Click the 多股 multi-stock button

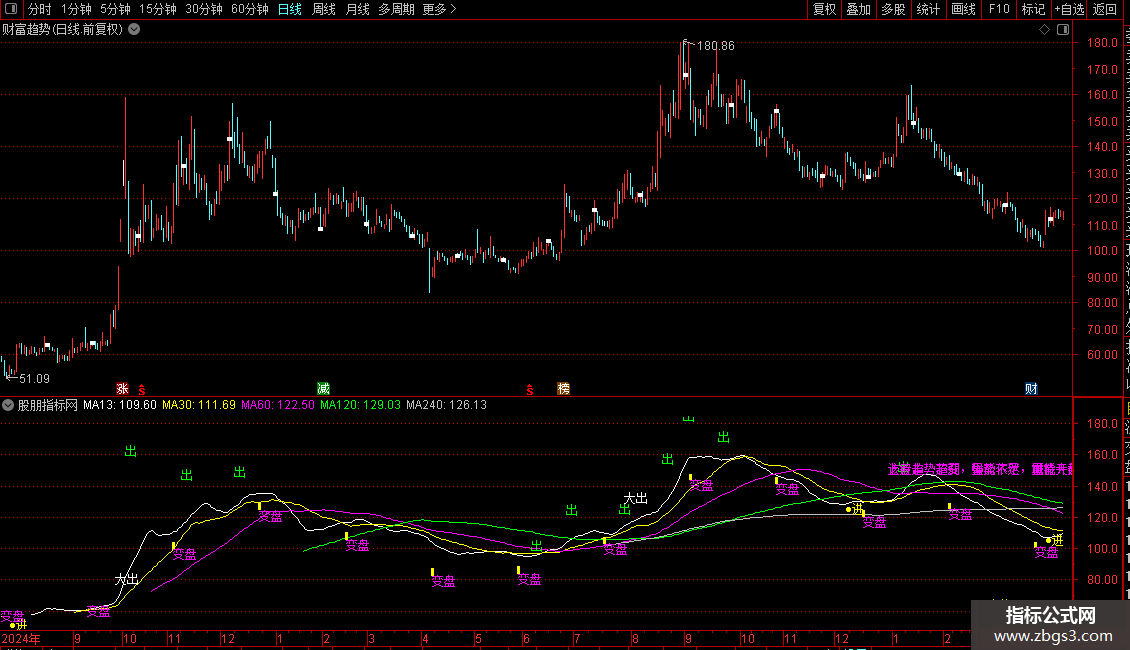[893, 9]
